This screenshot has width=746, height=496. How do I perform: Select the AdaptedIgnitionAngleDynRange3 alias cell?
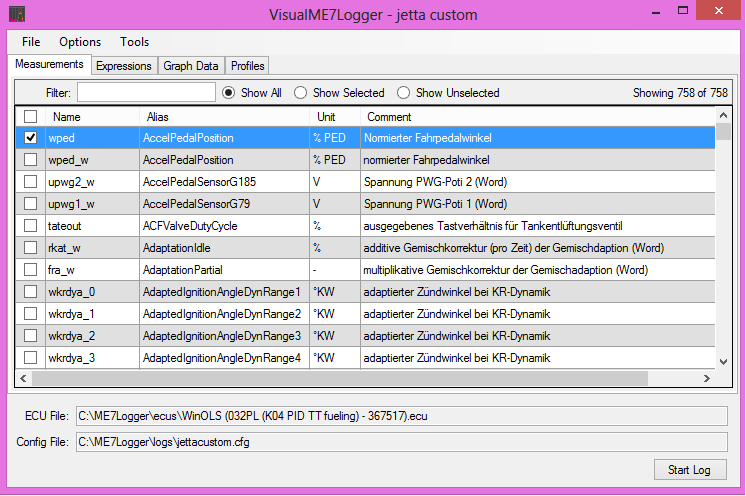point(225,336)
